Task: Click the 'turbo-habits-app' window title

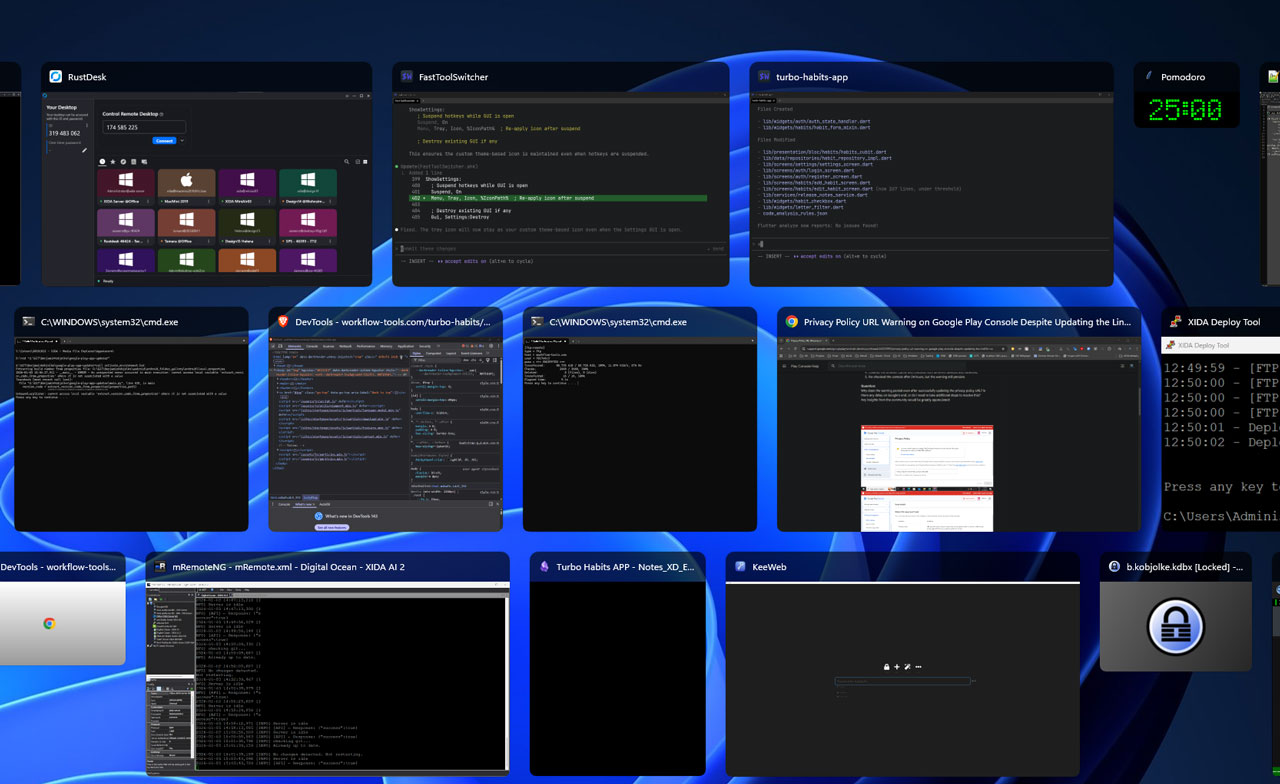Action: point(812,77)
